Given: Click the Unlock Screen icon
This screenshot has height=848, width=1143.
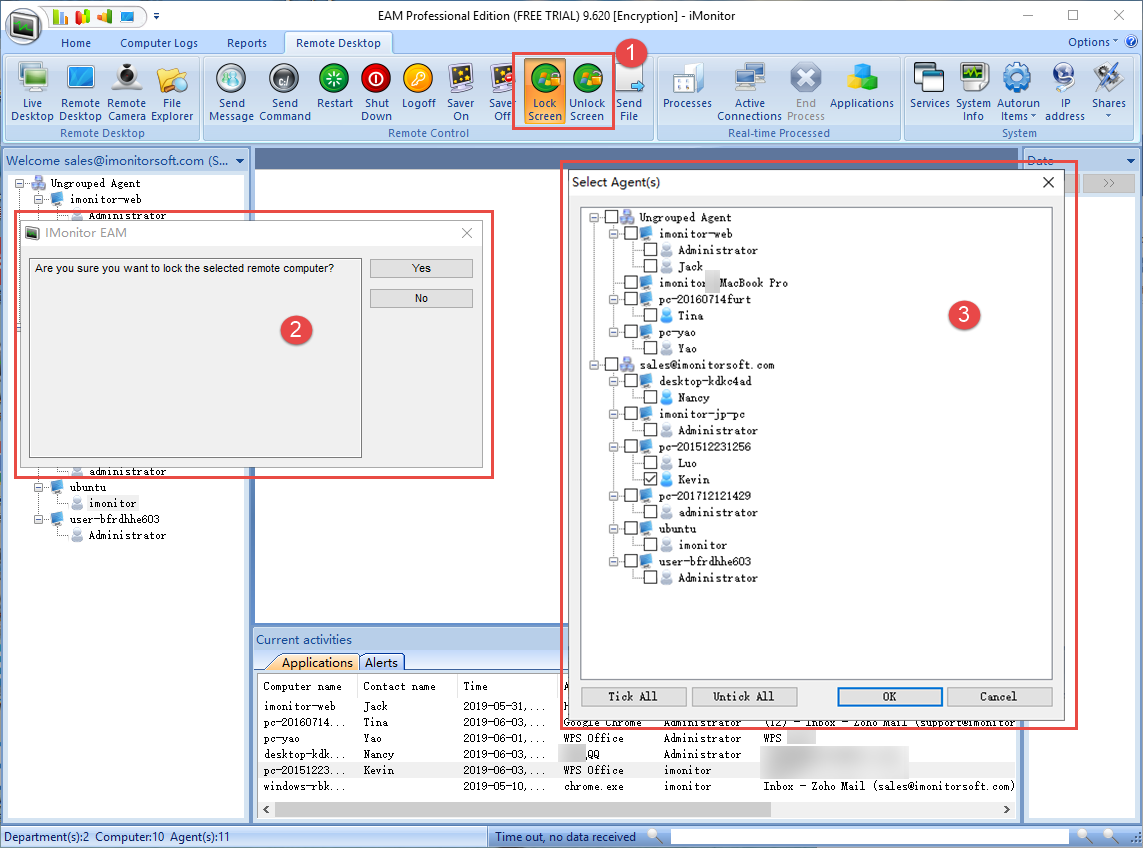Looking at the screenshot, I should click(x=587, y=92).
